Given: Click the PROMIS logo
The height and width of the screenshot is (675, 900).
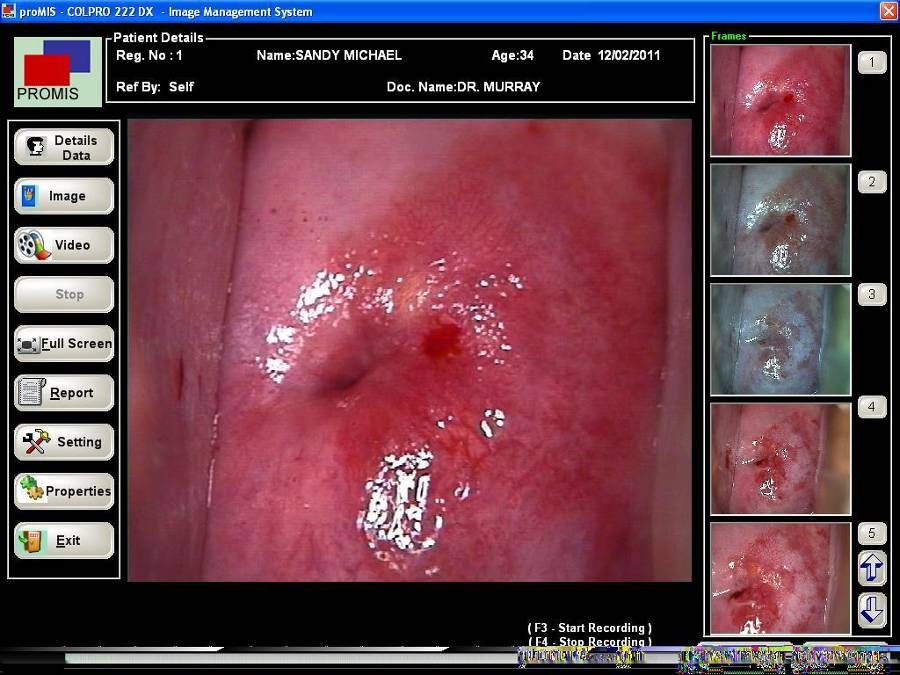Looking at the screenshot, I should 58,72.
